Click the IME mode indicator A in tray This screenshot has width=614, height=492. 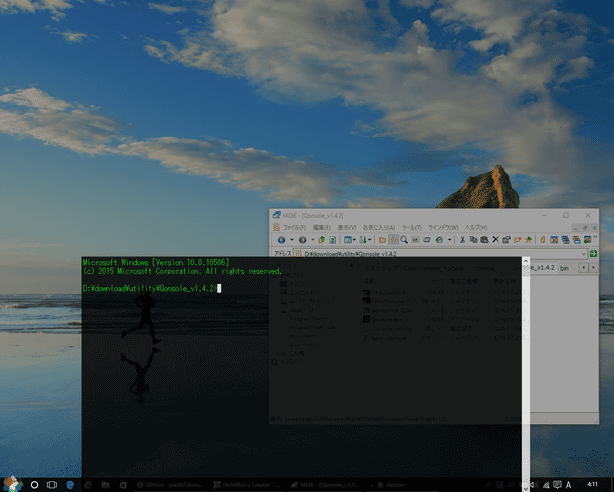[569, 485]
